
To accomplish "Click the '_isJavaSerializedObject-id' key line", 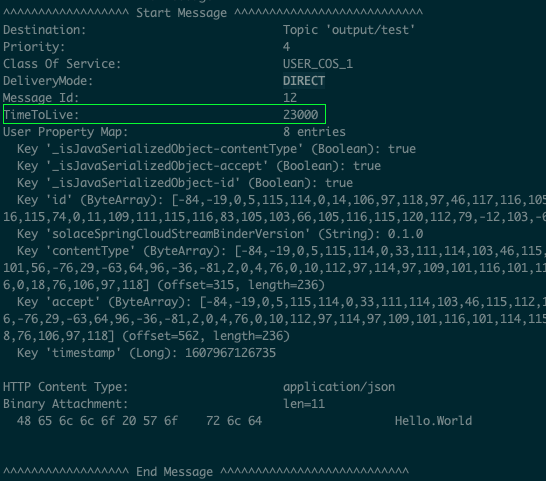I will point(185,183).
